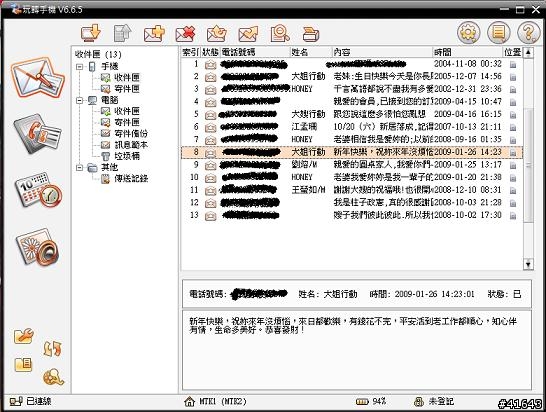
Task: Select message 3 from HONEY 2002-12-31
Action: 352,89
